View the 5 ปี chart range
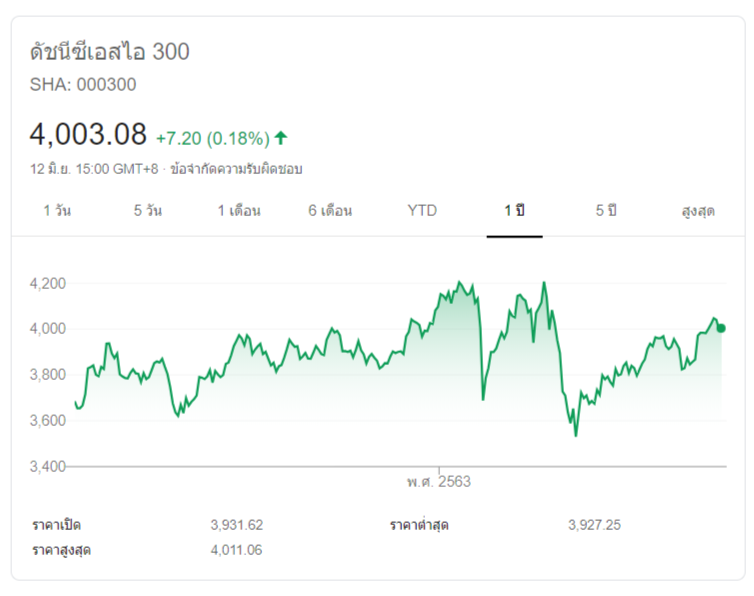 click(606, 211)
